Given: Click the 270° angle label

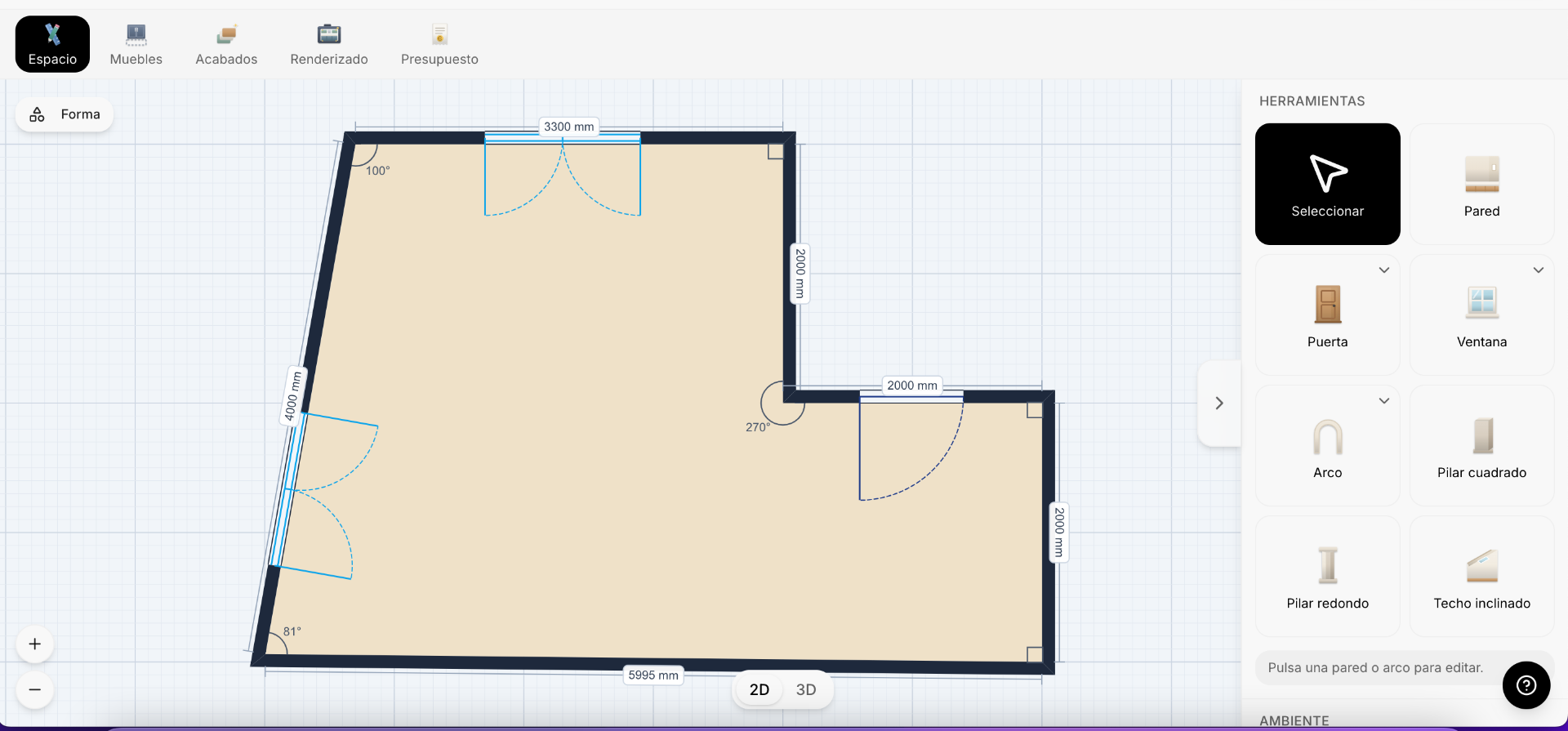Looking at the screenshot, I should click(x=758, y=427).
